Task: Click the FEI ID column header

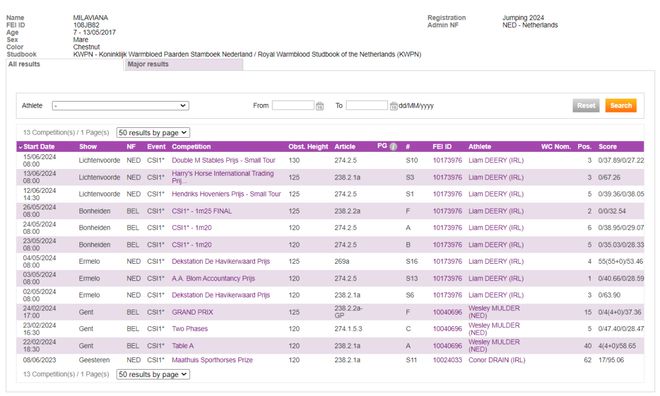Action: pyautogui.click(x=442, y=146)
